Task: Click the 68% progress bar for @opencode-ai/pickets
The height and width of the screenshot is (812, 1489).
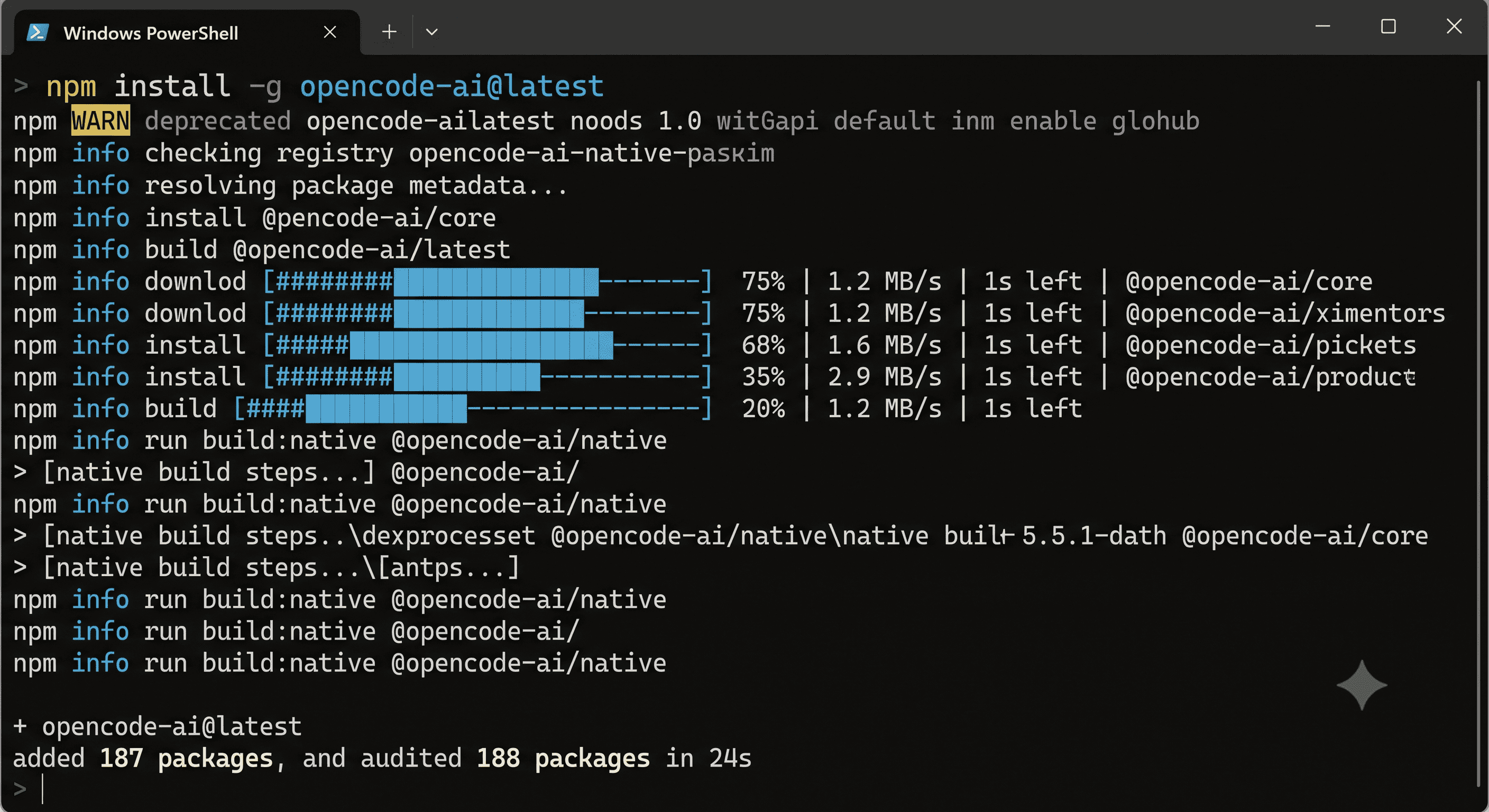Action: click(488, 346)
